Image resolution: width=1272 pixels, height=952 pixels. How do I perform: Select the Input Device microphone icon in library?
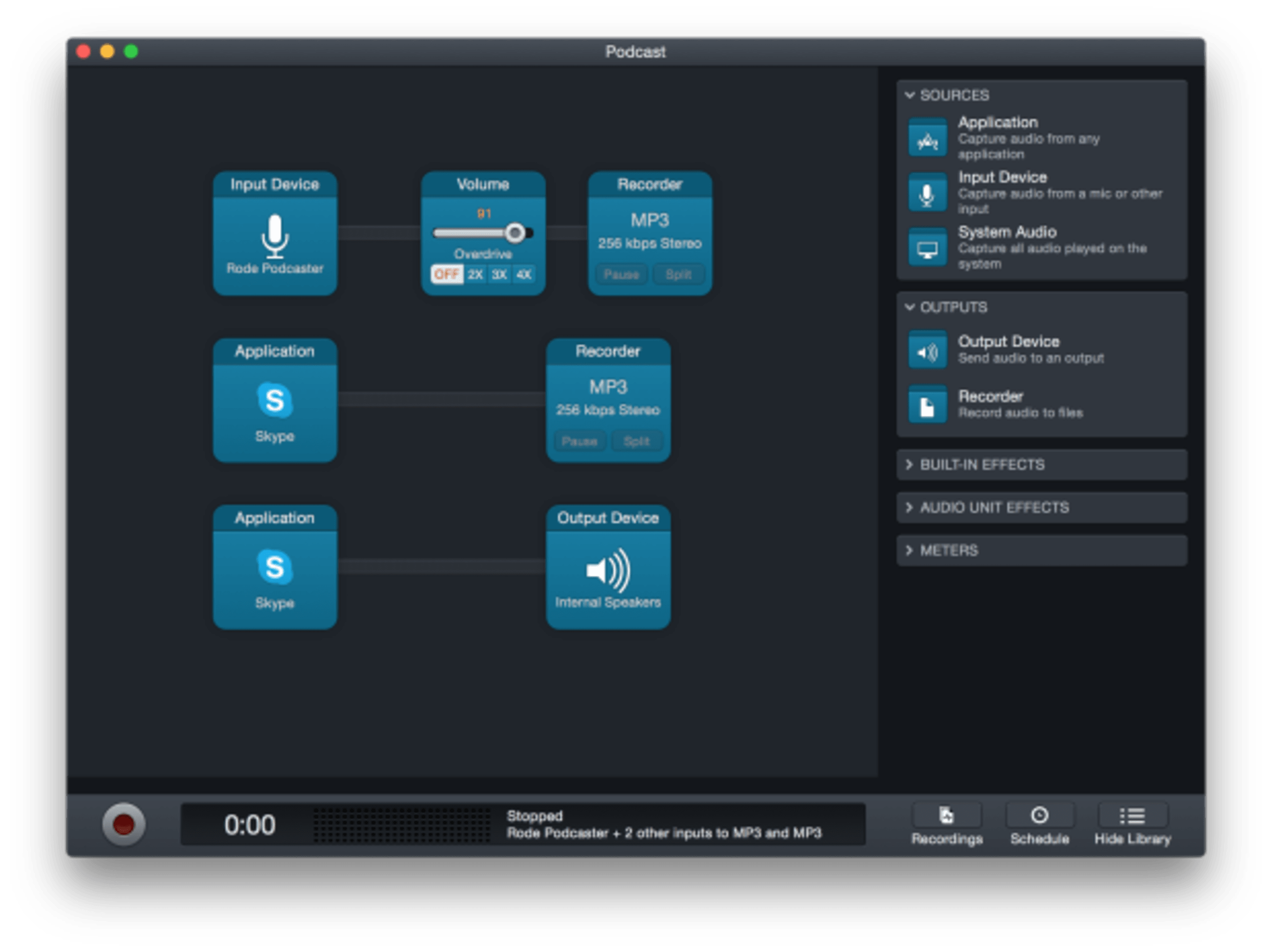pos(927,192)
